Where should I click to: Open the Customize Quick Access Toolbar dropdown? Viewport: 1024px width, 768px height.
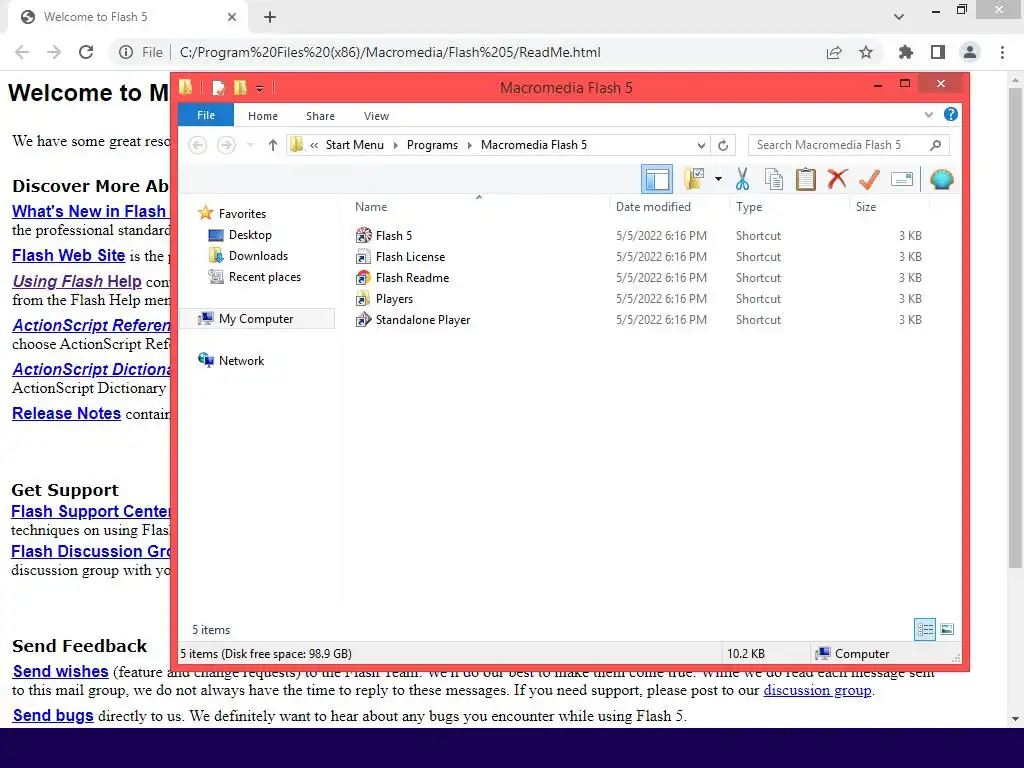tap(259, 88)
